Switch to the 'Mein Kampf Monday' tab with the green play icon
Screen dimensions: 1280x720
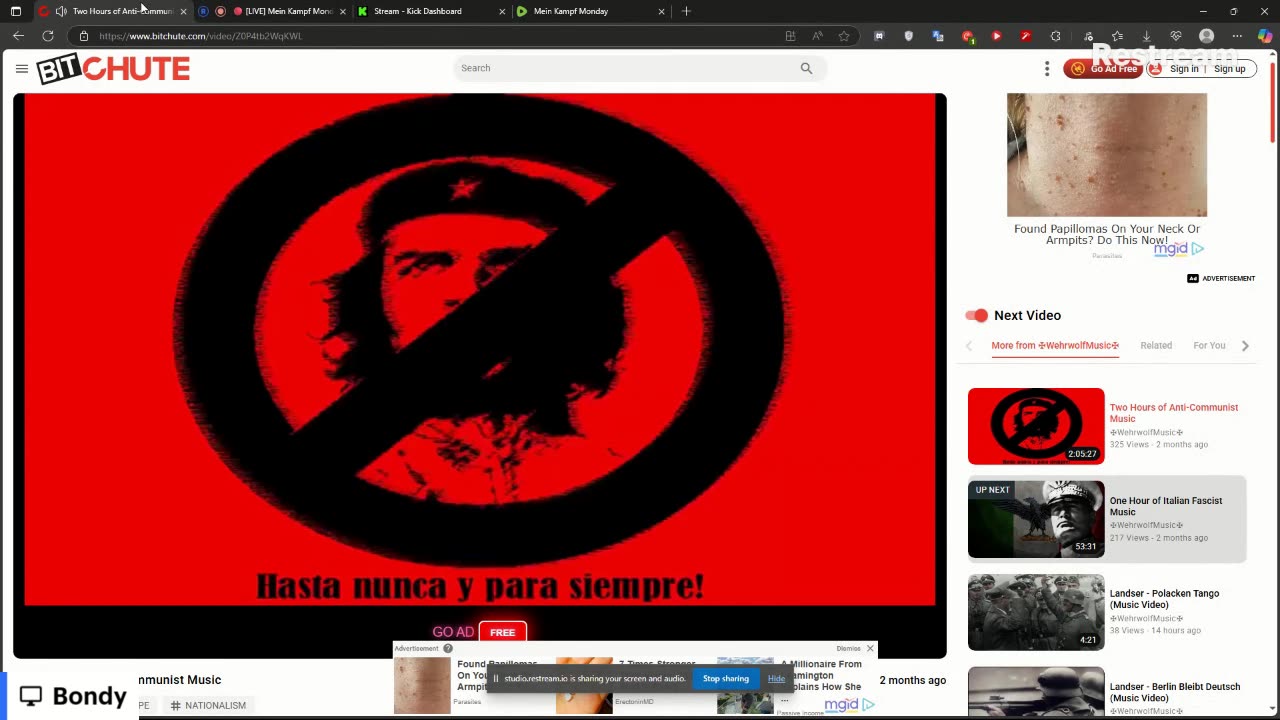tap(590, 11)
